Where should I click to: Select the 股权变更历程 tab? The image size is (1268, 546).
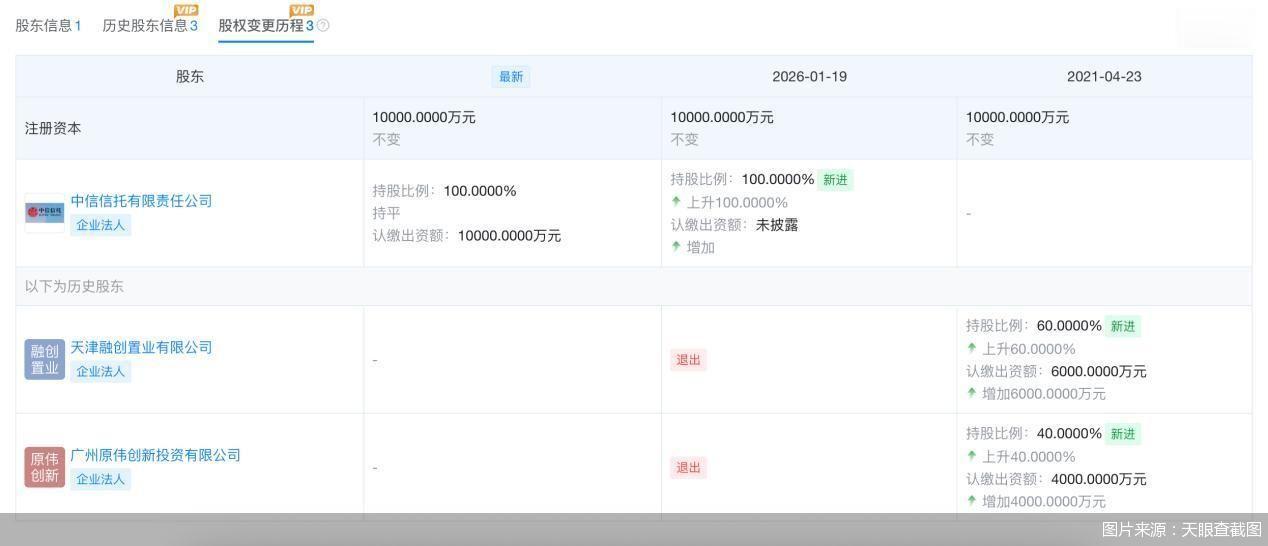coord(266,25)
